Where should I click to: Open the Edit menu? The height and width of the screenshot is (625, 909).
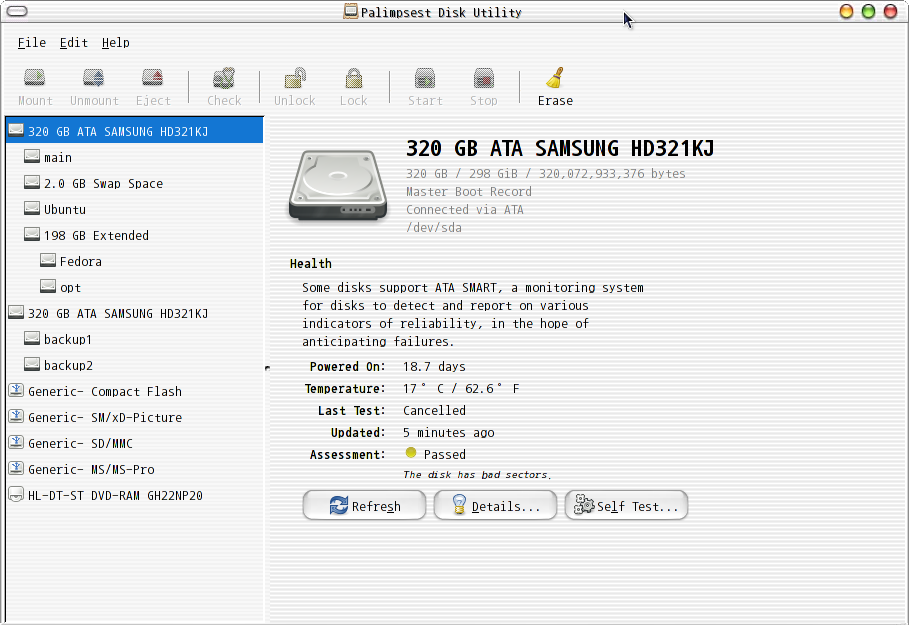click(74, 43)
